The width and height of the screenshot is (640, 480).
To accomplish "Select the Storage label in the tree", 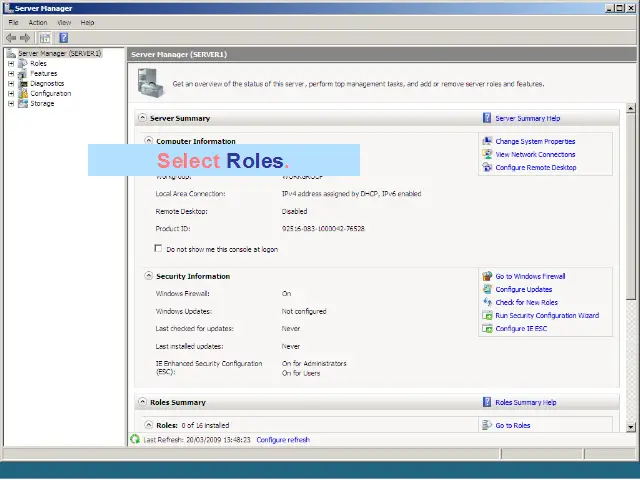I will tap(42, 104).
